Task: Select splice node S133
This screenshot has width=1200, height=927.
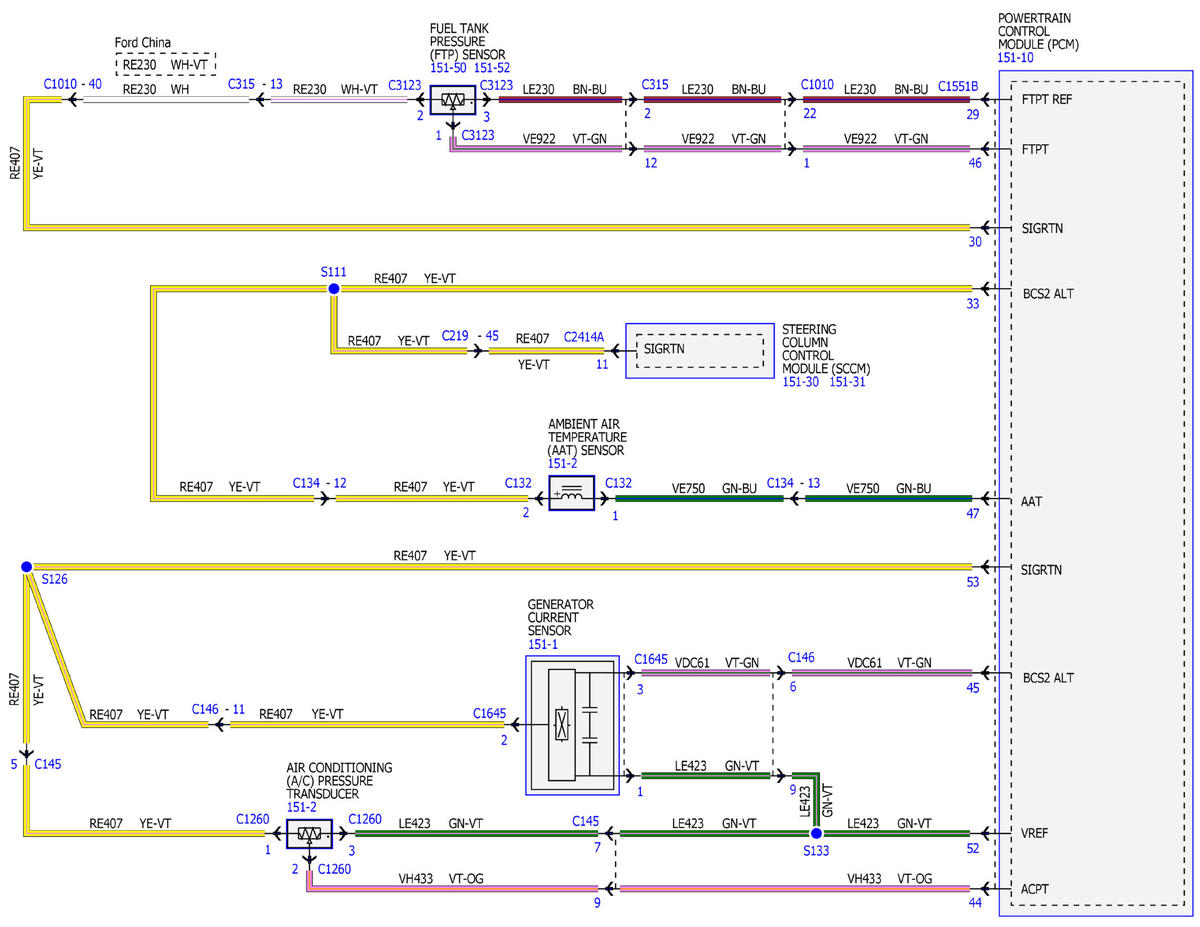Action: point(816,833)
